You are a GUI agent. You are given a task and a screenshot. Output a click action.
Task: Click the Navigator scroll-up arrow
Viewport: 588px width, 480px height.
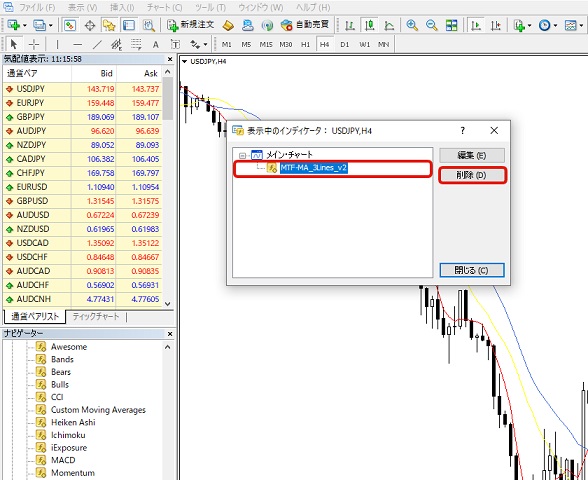[x=168, y=347]
